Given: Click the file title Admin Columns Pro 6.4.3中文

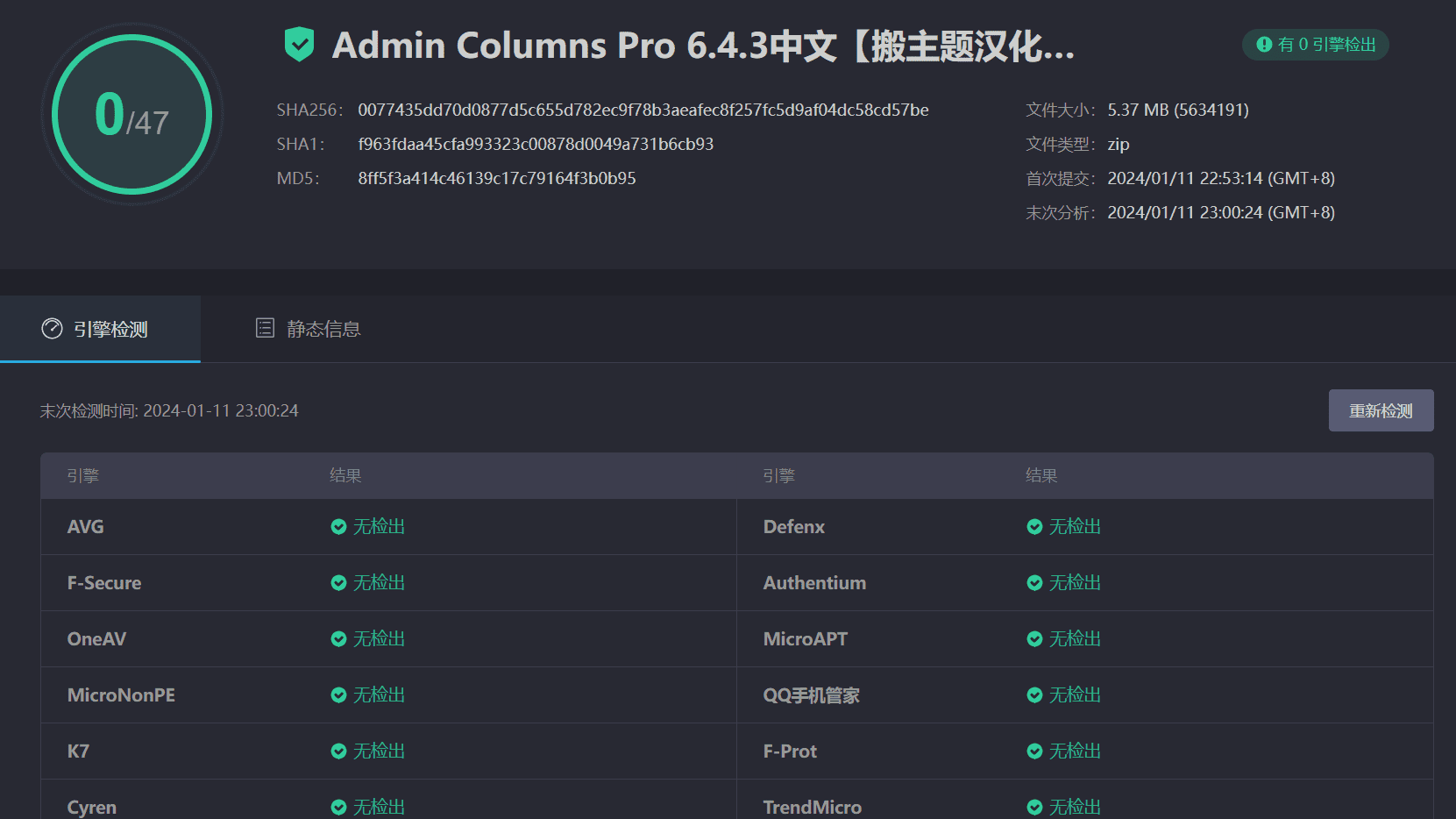Looking at the screenshot, I should 703,46.
